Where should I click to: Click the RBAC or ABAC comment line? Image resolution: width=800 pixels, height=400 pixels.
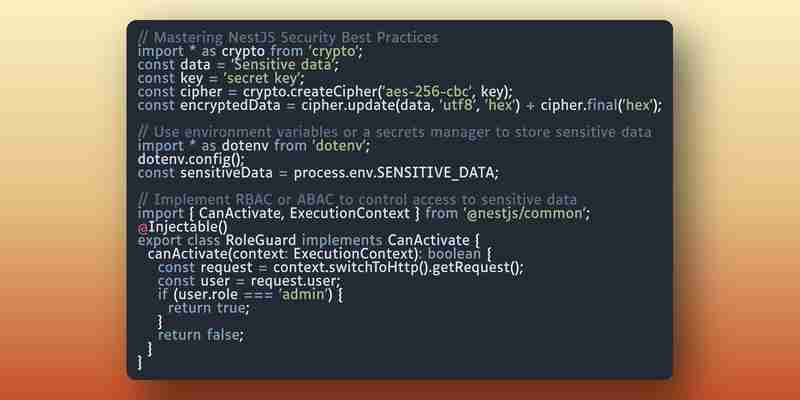357,199
